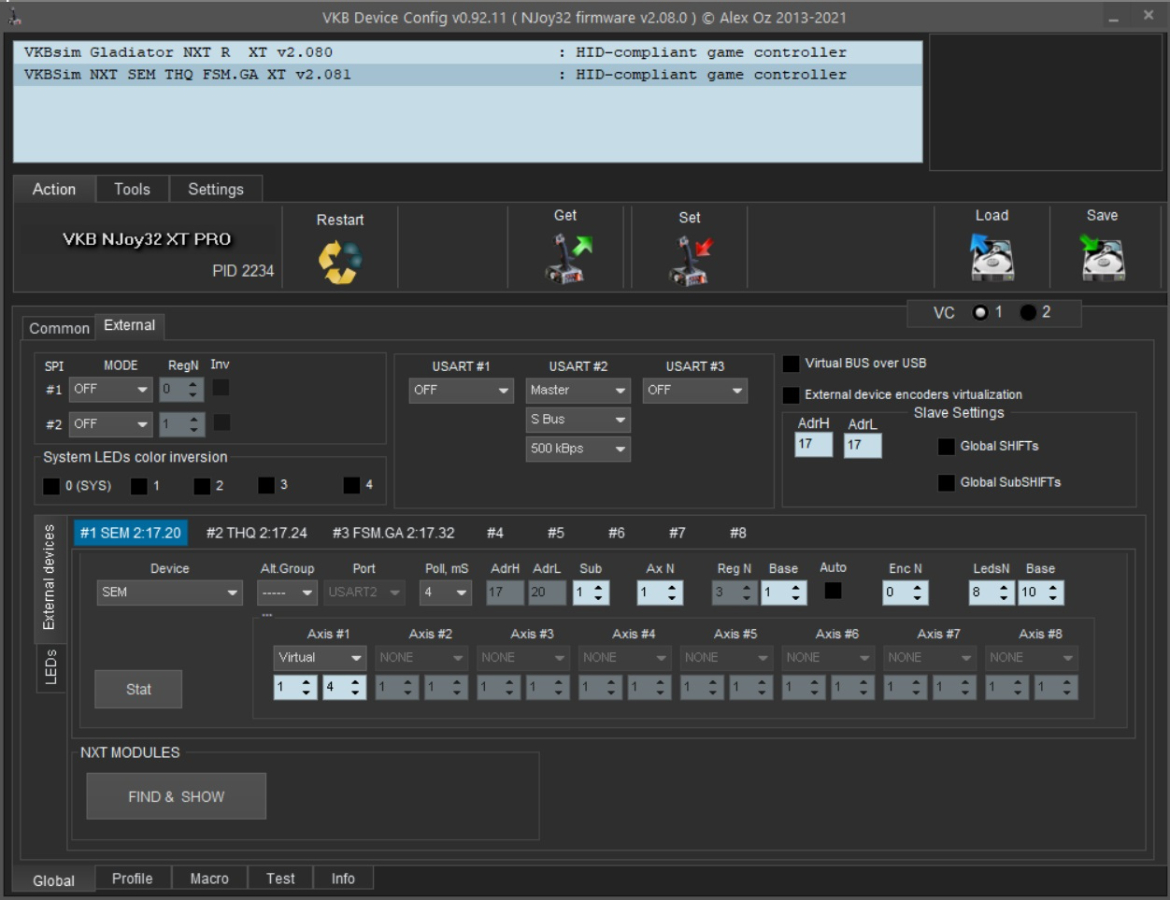The height and width of the screenshot is (900, 1170).
Task: Open Axis #1 Virtual dropdown
Action: point(319,657)
